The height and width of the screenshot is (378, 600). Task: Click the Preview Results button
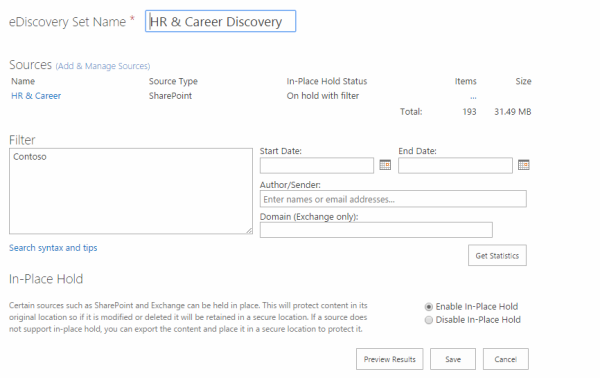390,359
